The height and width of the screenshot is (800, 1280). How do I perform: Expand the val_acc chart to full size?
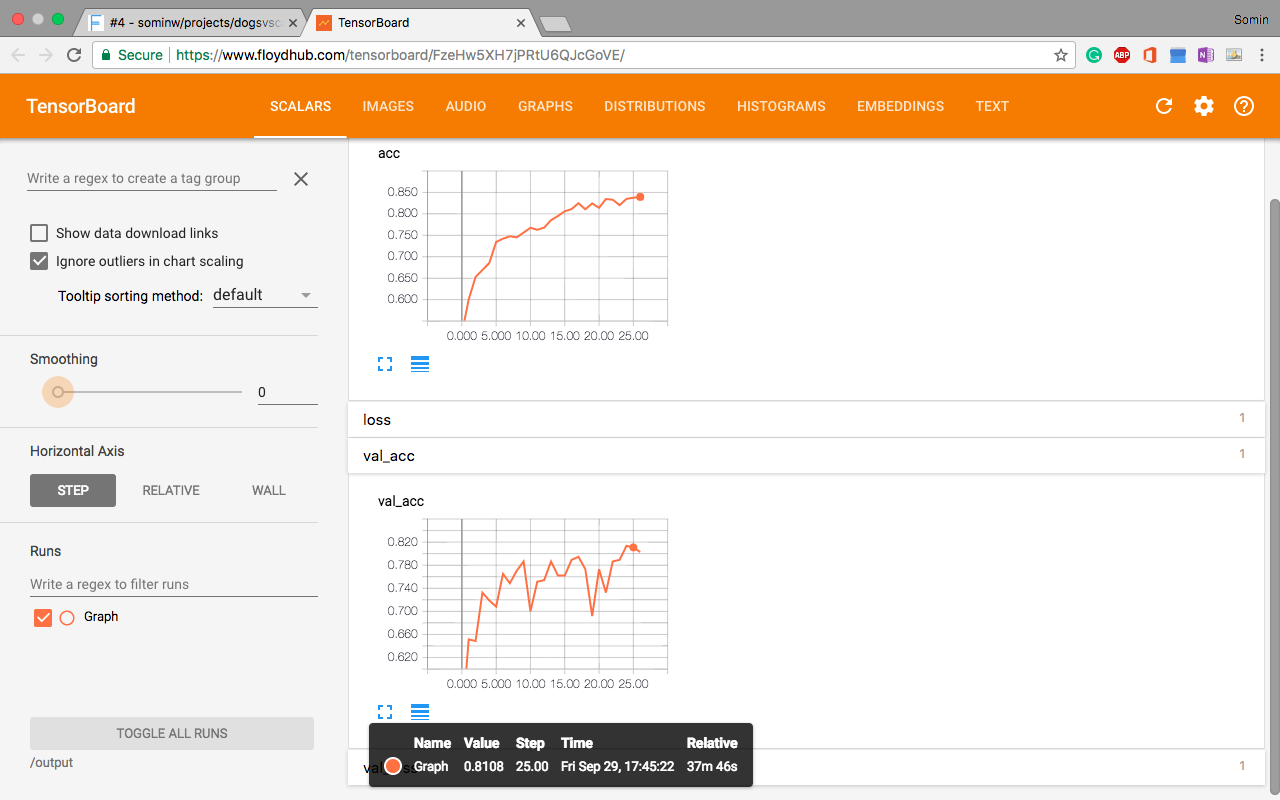[385, 712]
